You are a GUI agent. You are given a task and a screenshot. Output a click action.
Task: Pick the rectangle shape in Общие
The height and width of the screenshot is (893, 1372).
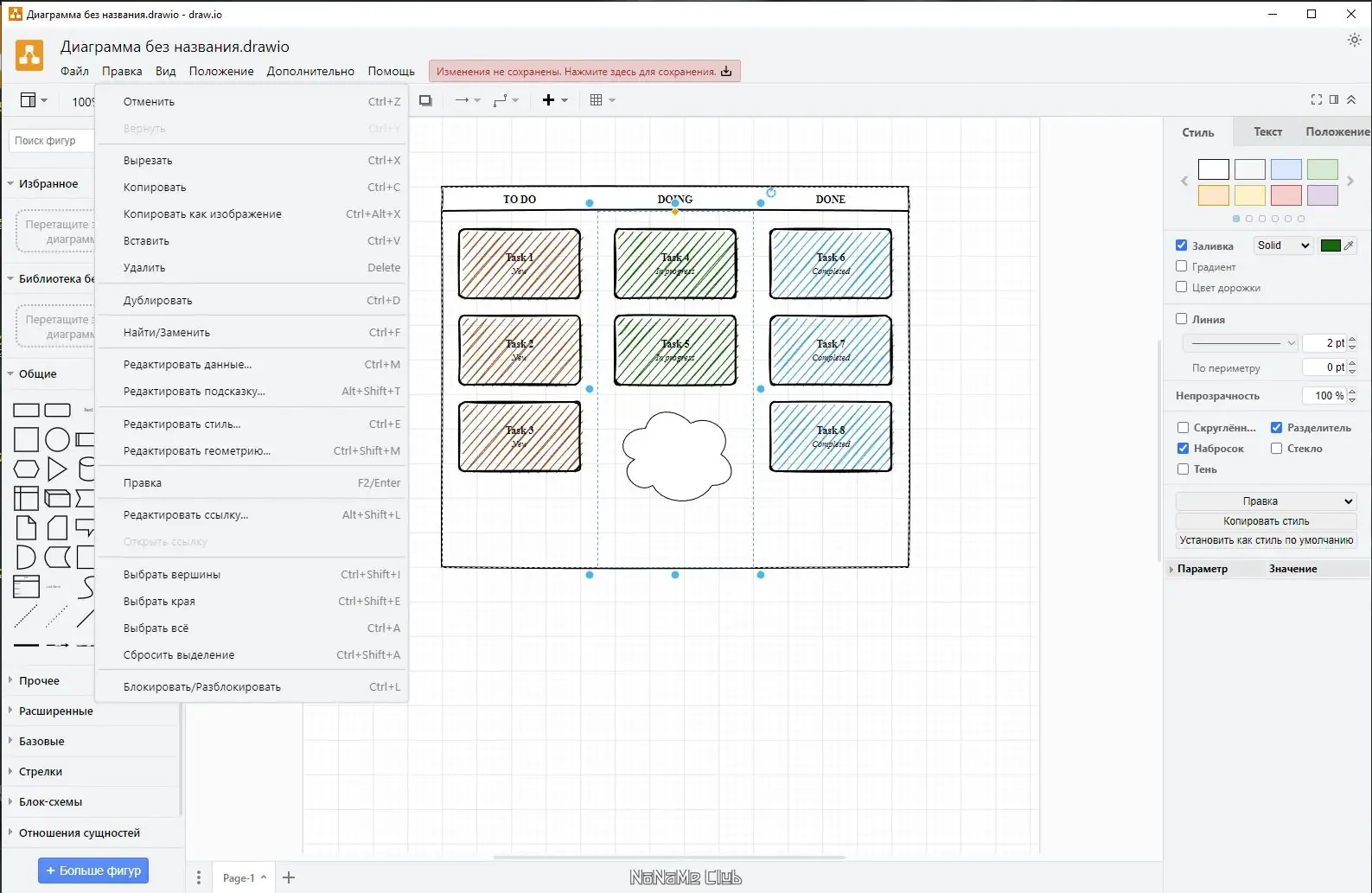click(26, 410)
